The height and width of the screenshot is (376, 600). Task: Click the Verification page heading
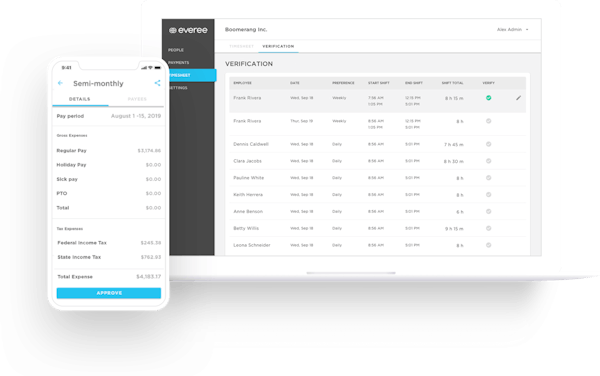pos(249,64)
